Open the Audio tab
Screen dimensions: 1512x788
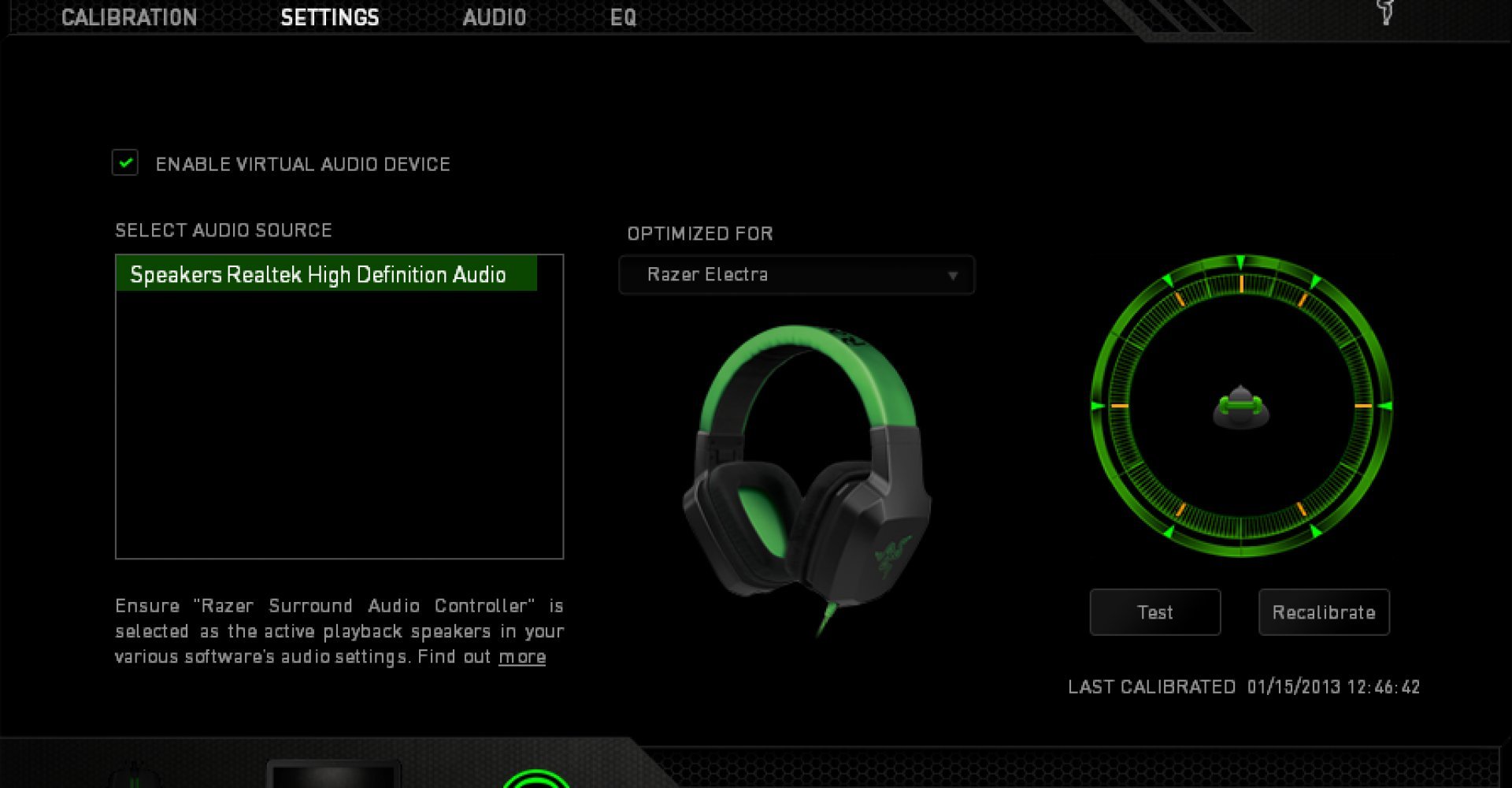pyautogui.click(x=494, y=17)
